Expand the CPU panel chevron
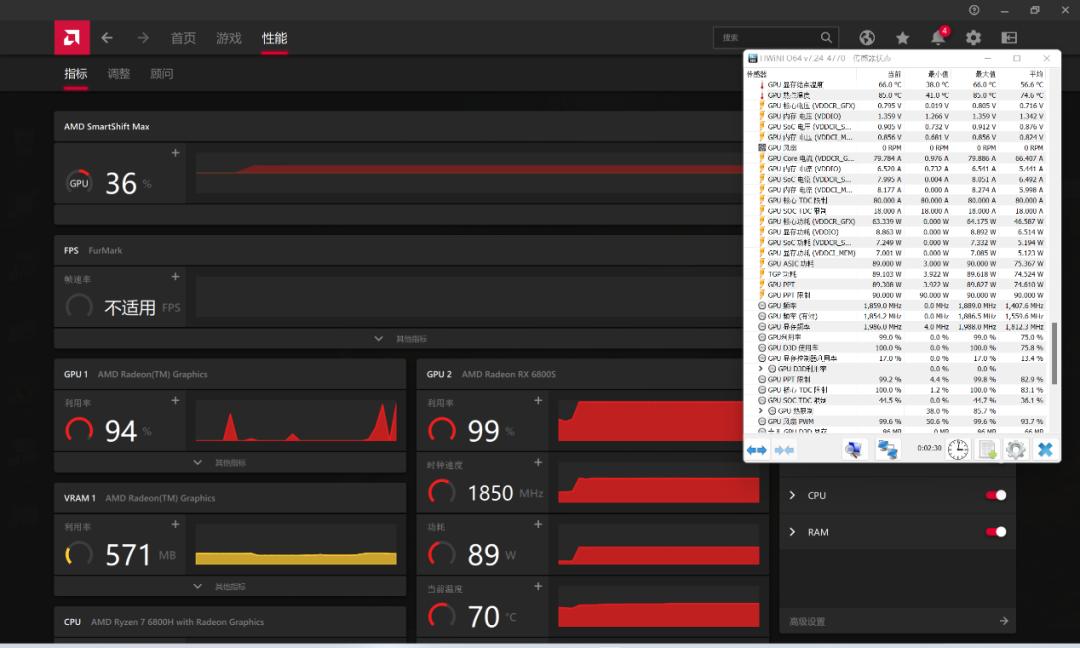Image resolution: width=1080 pixels, height=648 pixels. pyautogui.click(x=790, y=495)
